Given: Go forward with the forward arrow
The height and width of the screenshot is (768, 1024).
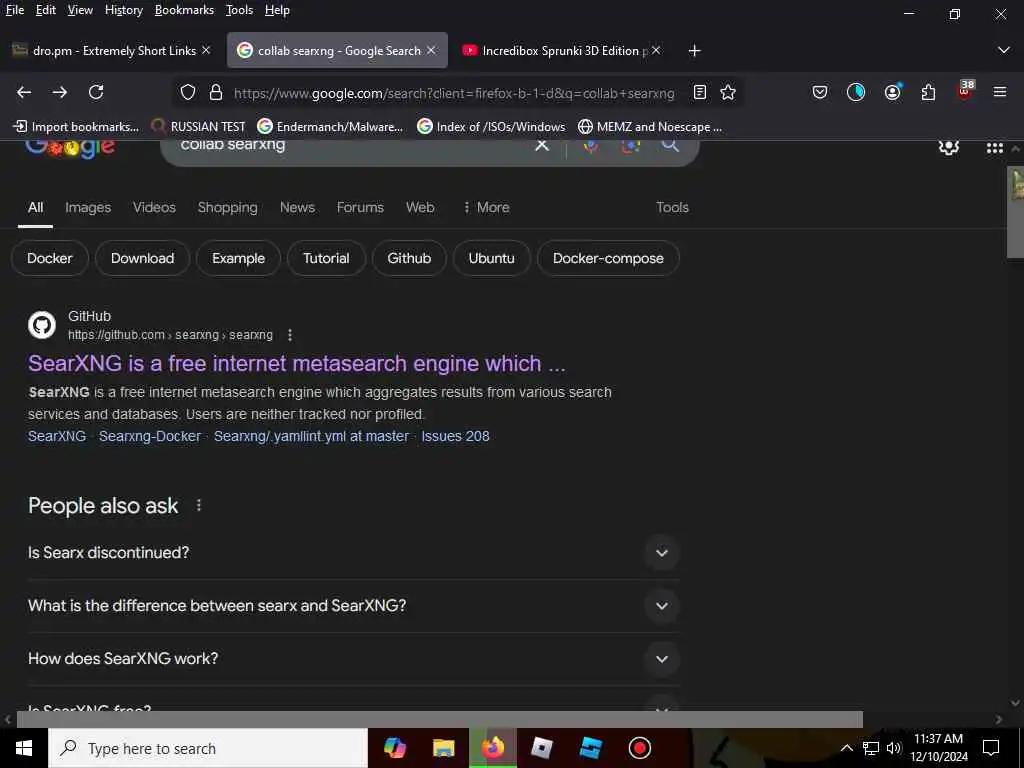Looking at the screenshot, I should click(x=60, y=93).
